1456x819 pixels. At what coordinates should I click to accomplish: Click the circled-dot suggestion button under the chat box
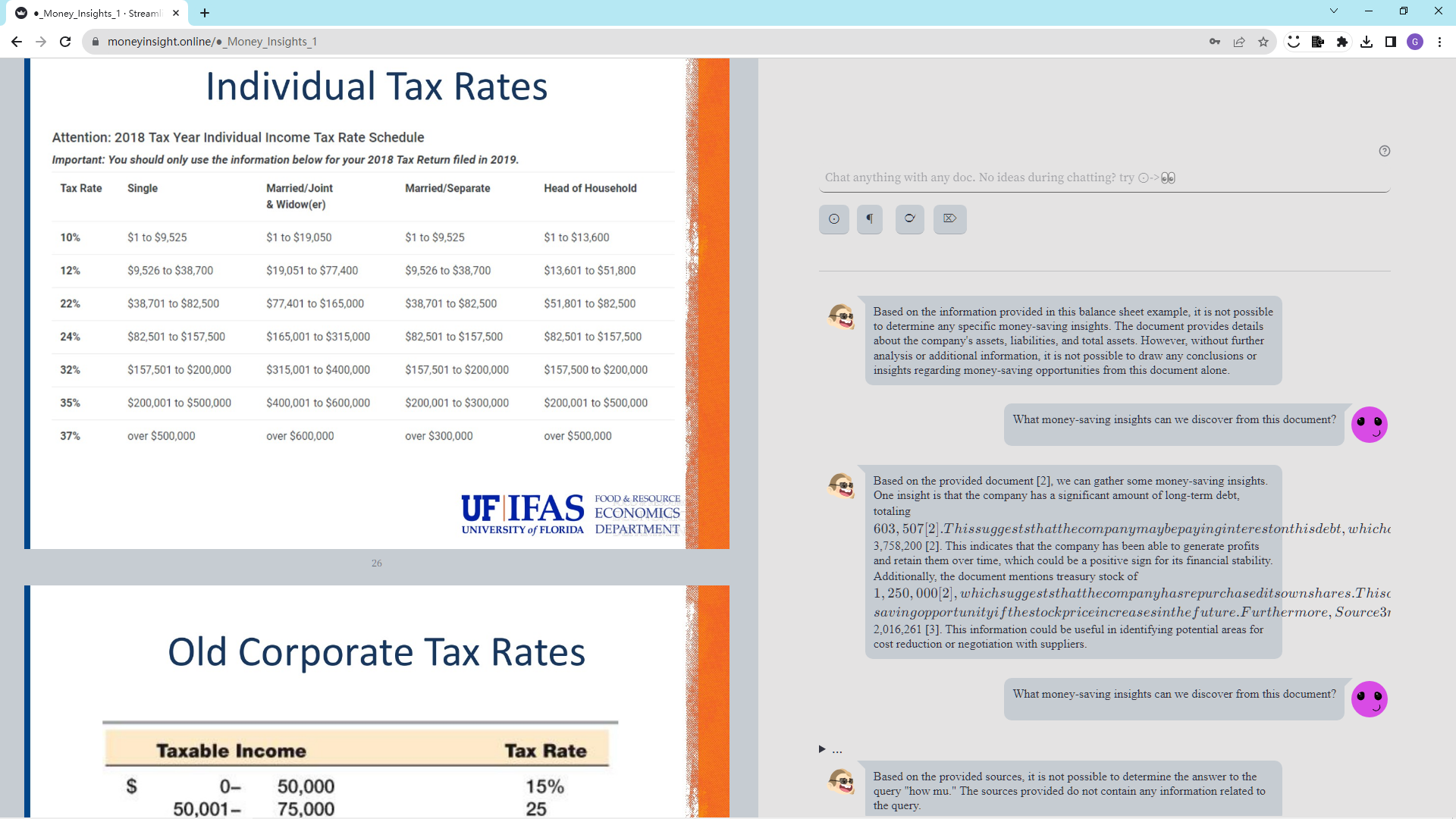pos(833,219)
